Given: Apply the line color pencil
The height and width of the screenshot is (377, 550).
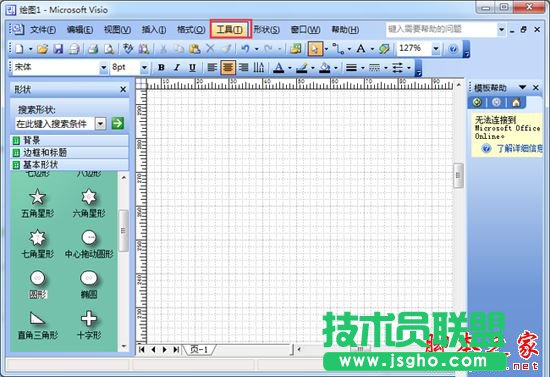Looking at the screenshot, I should point(302,67).
